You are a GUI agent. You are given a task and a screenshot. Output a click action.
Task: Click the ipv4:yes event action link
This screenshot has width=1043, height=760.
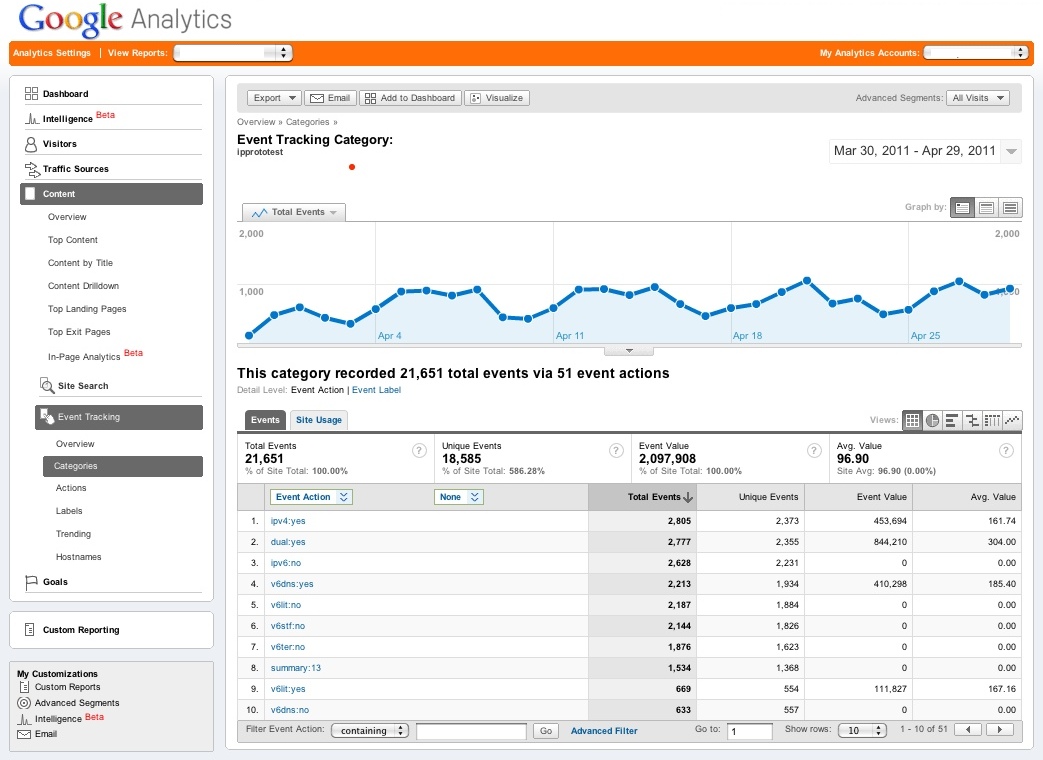click(288, 521)
